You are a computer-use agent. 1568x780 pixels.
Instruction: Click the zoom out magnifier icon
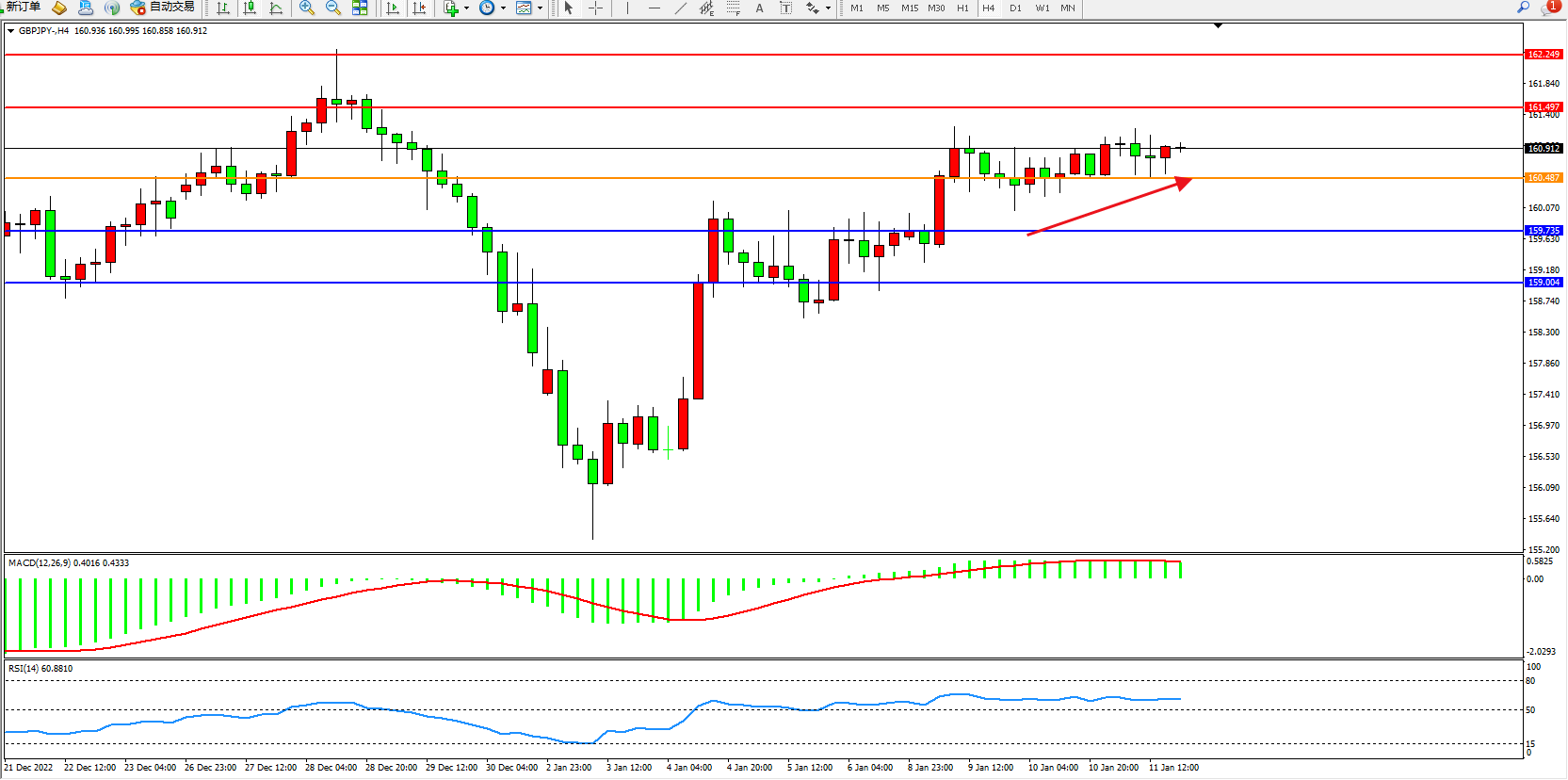coord(332,8)
